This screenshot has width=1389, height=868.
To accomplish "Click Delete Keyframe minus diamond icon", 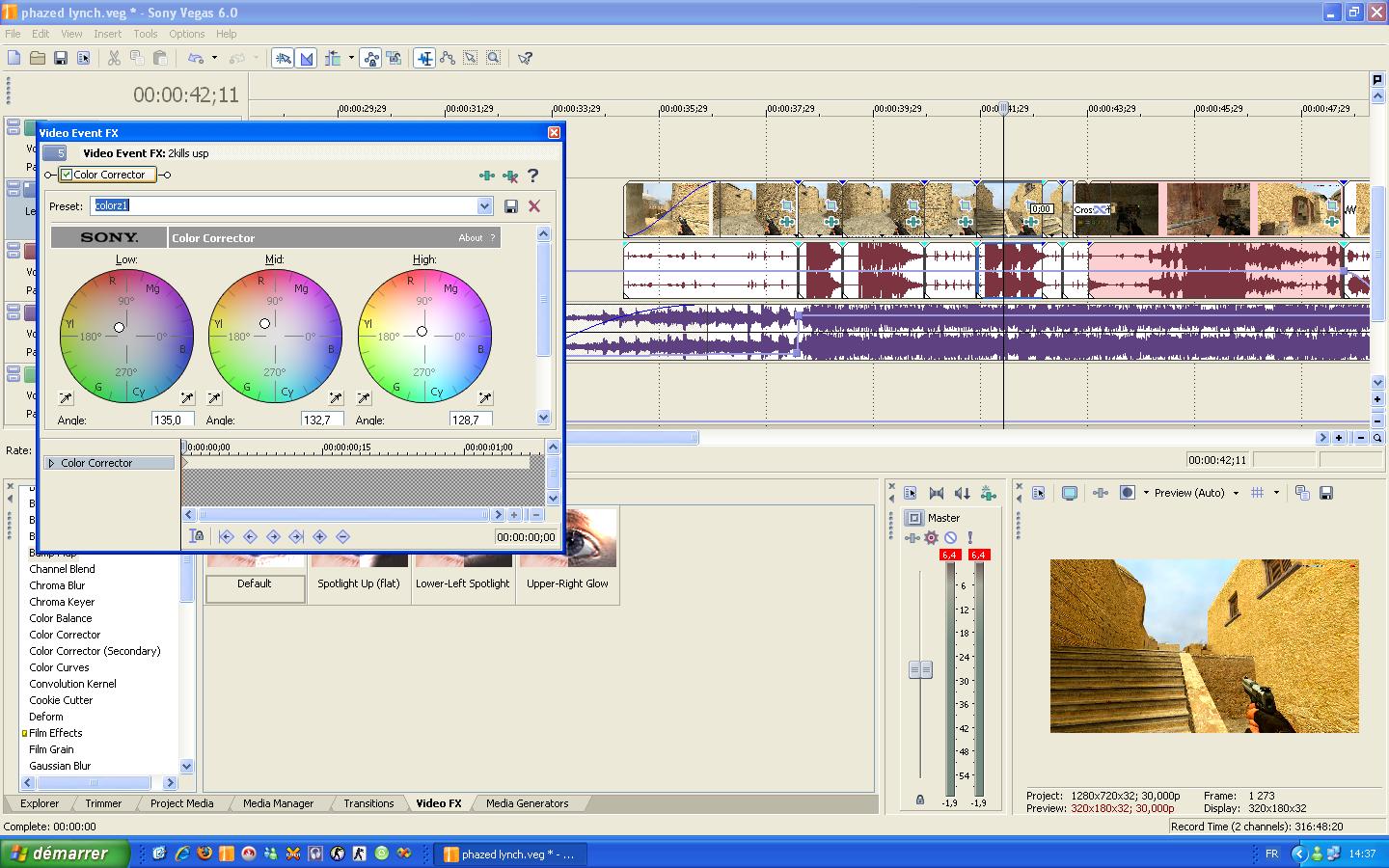I will click(x=342, y=536).
